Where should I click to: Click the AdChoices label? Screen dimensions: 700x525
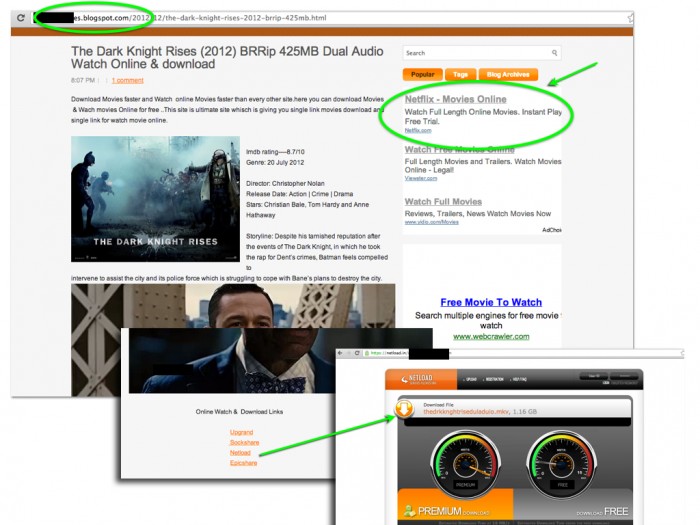[551, 230]
